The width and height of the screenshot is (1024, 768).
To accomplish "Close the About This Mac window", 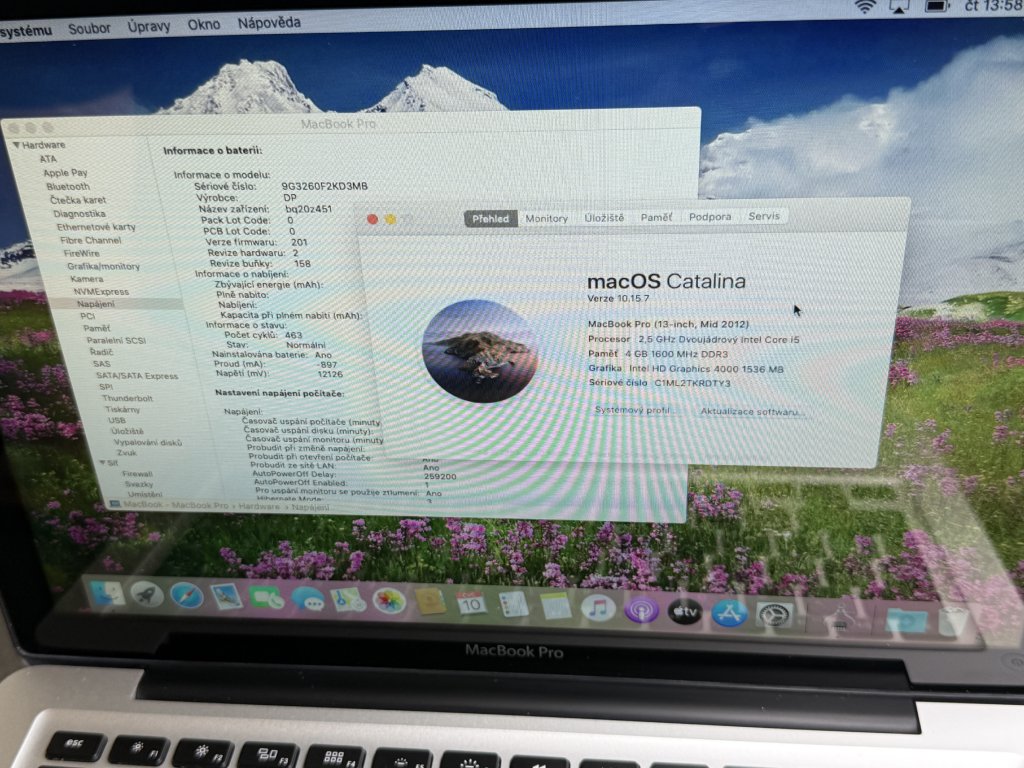I will point(372,219).
